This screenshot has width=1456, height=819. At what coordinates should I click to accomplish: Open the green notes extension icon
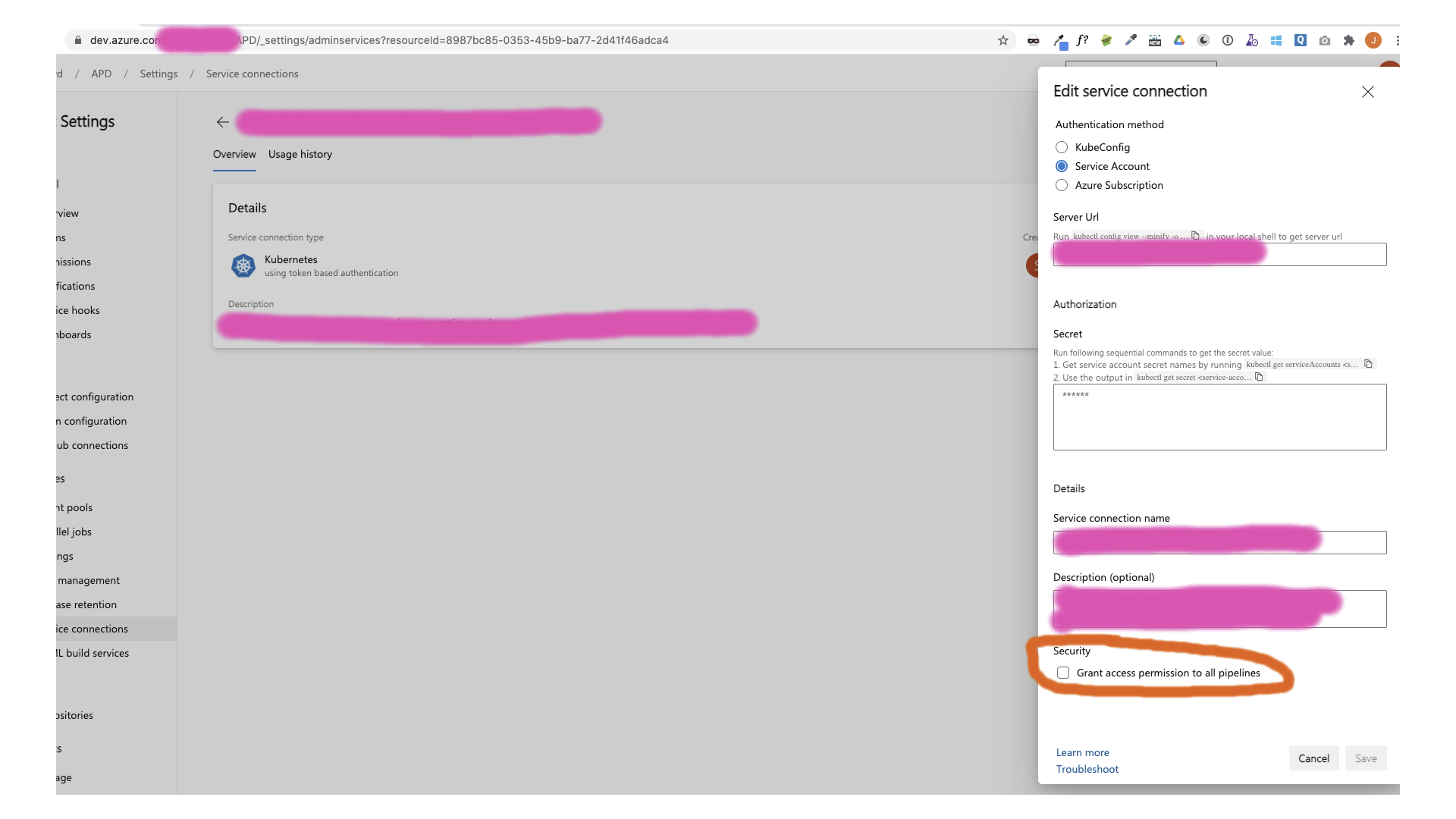point(1106,40)
